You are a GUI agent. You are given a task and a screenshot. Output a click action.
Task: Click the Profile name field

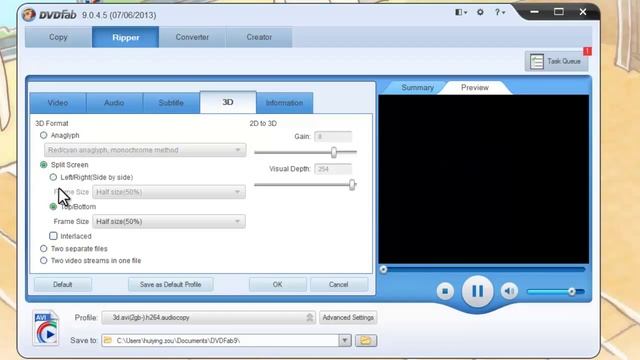click(x=208, y=317)
